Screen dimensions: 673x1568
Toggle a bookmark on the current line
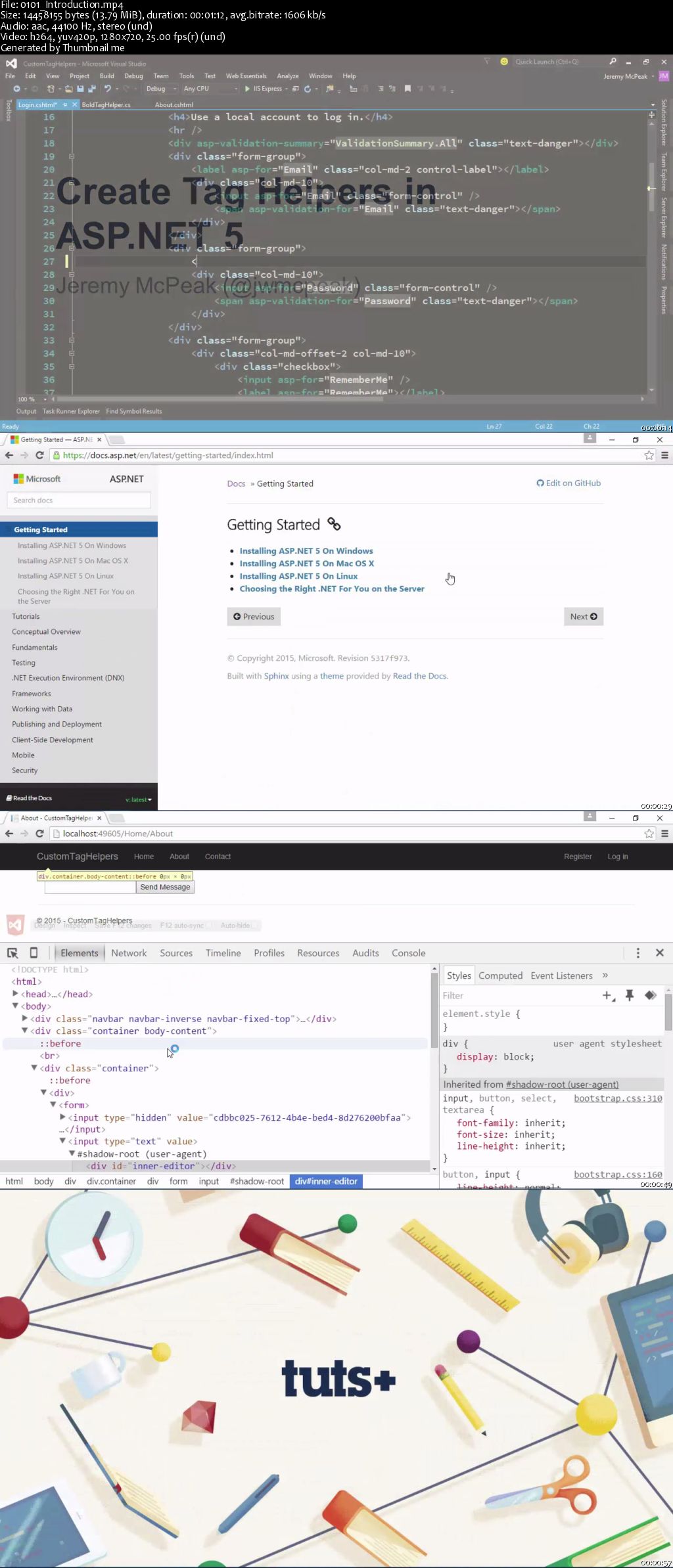[407, 89]
